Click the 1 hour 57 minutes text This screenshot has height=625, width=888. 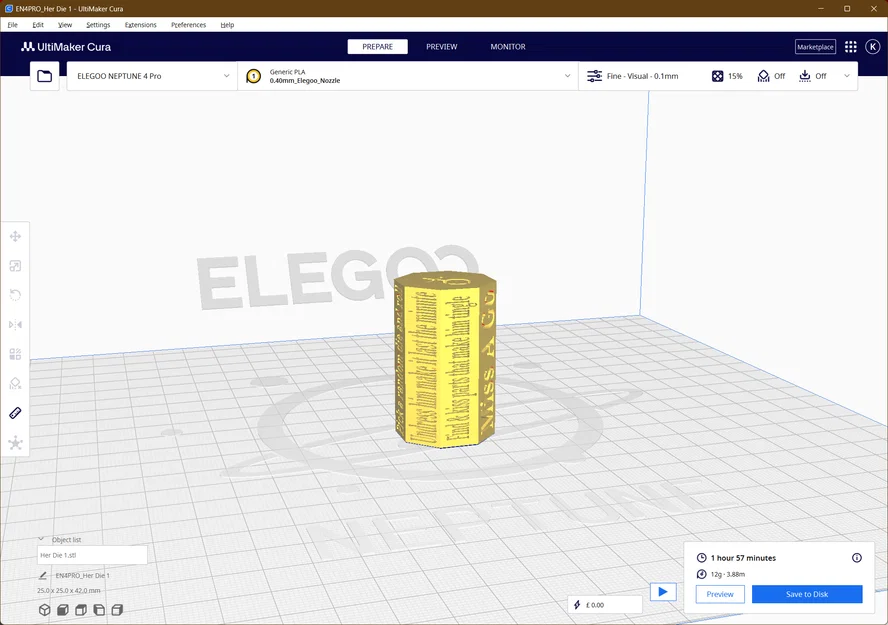coord(743,558)
